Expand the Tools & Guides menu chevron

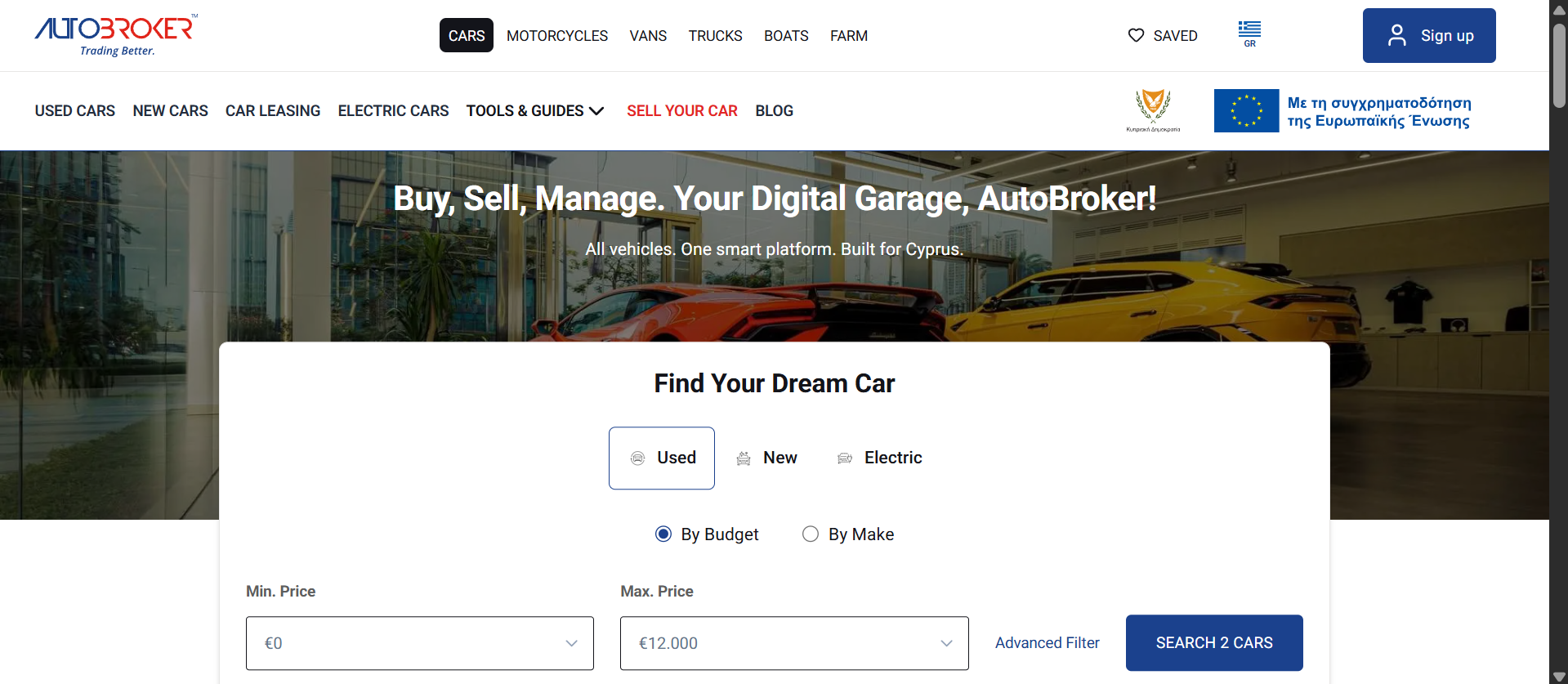[x=596, y=110]
